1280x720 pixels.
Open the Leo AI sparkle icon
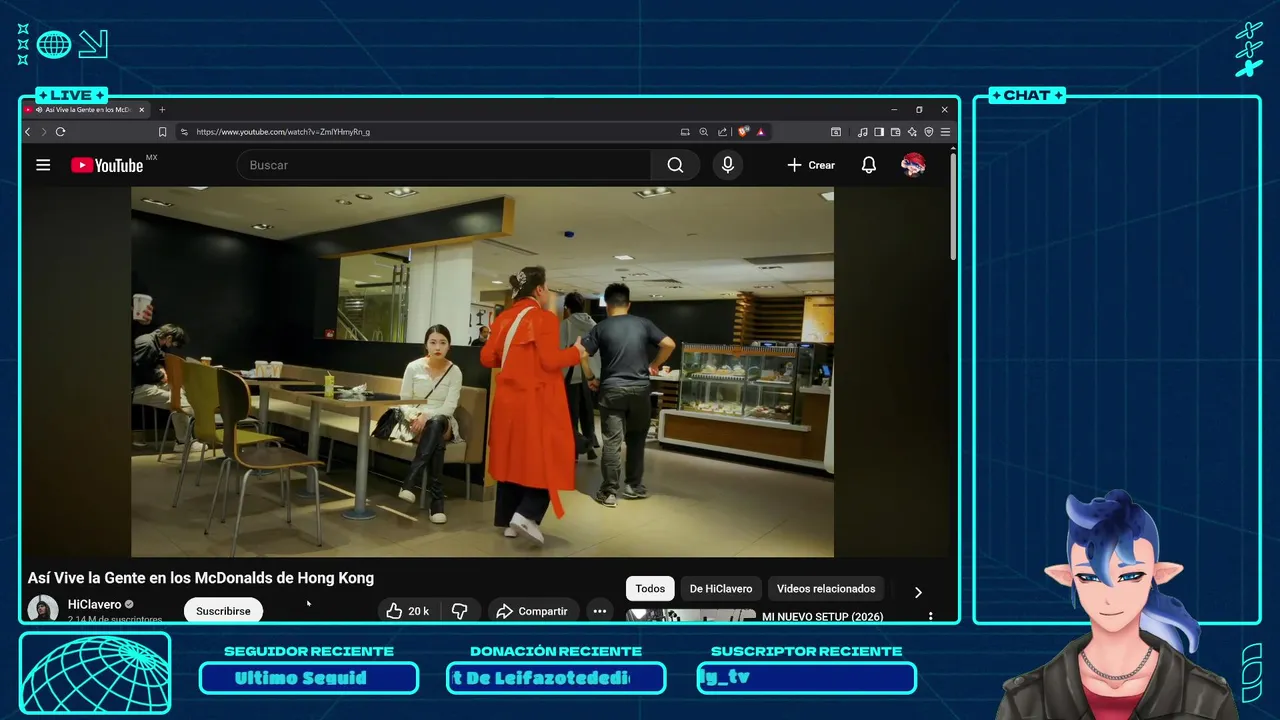[x=912, y=132]
